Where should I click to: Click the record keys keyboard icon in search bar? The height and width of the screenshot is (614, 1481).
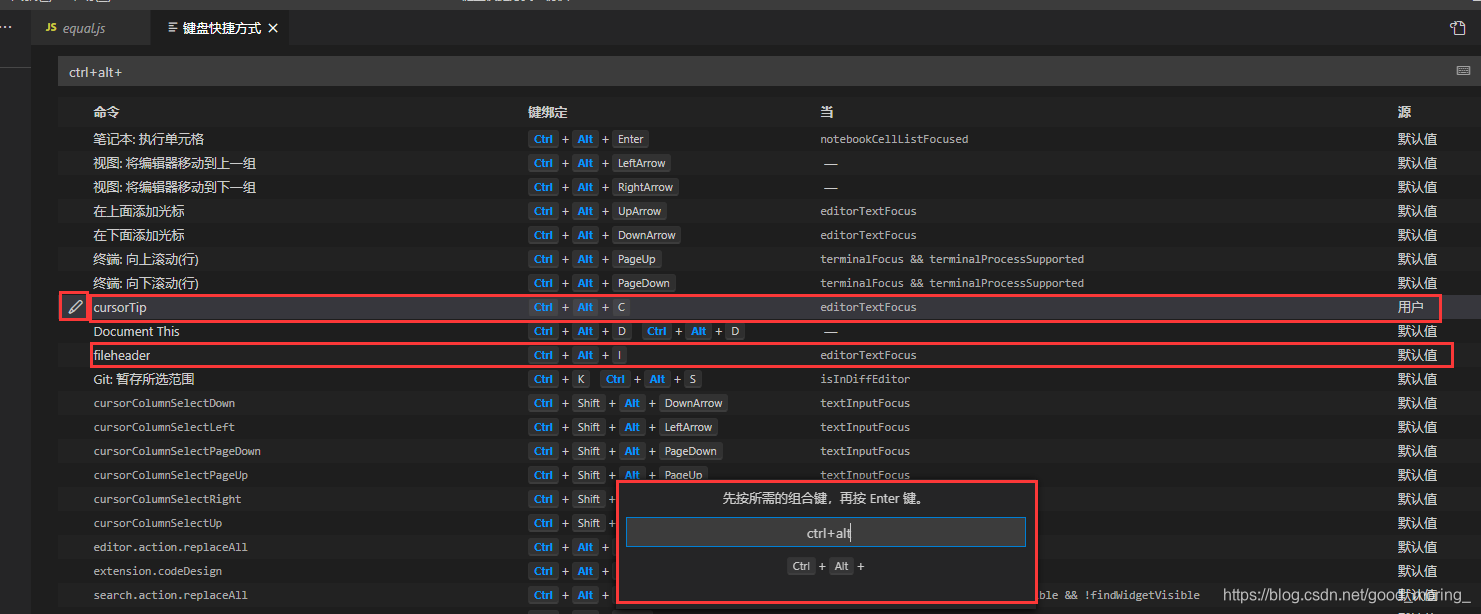1463,71
